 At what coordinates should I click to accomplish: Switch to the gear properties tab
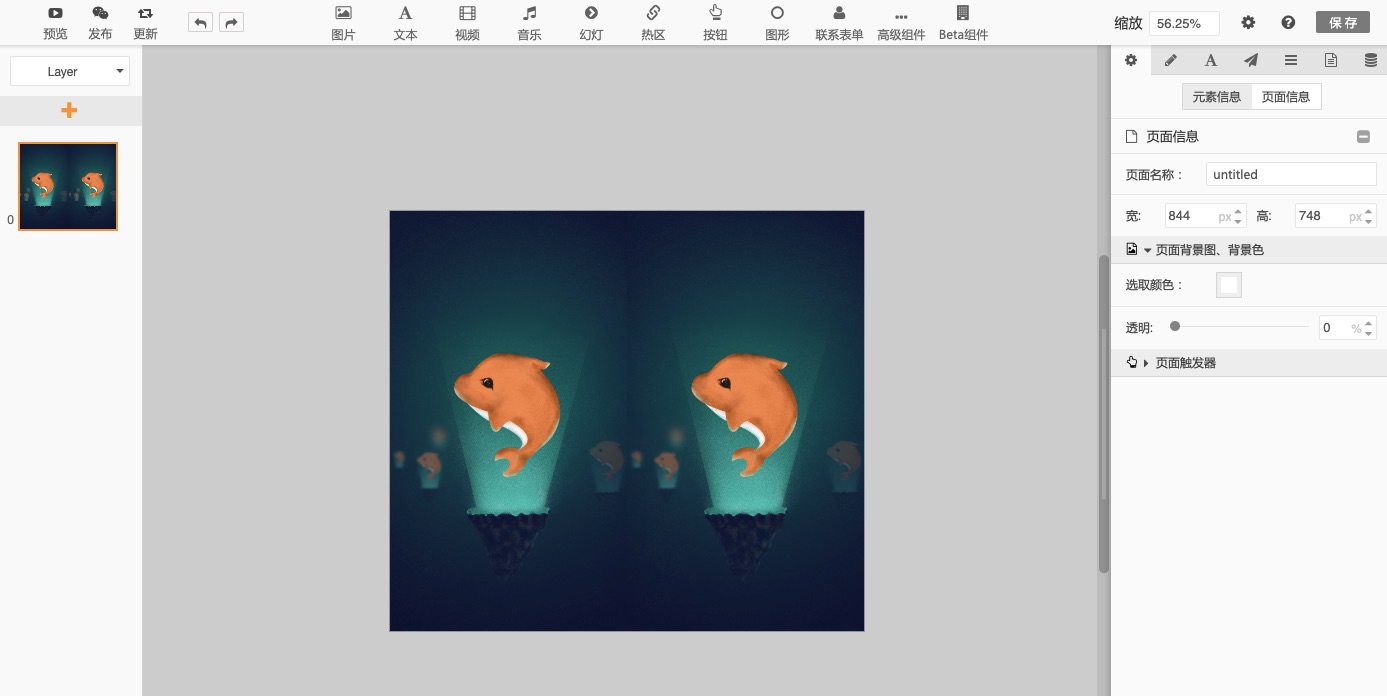[x=1131, y=60]
